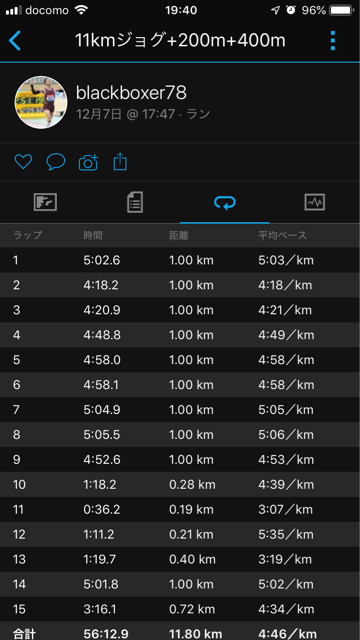Tap the 時間 column header

[93, 236]
